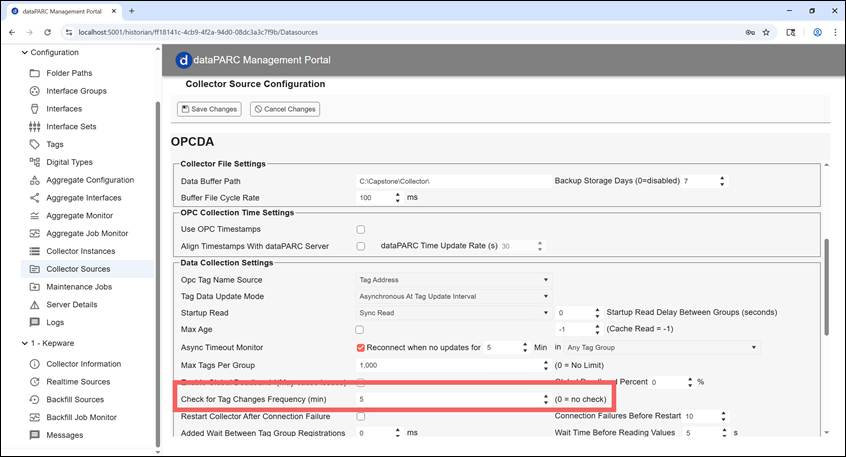Screen dimensions: 846x457
Task: Click the Server Details warning triangle icon
Action: (35, 304)
